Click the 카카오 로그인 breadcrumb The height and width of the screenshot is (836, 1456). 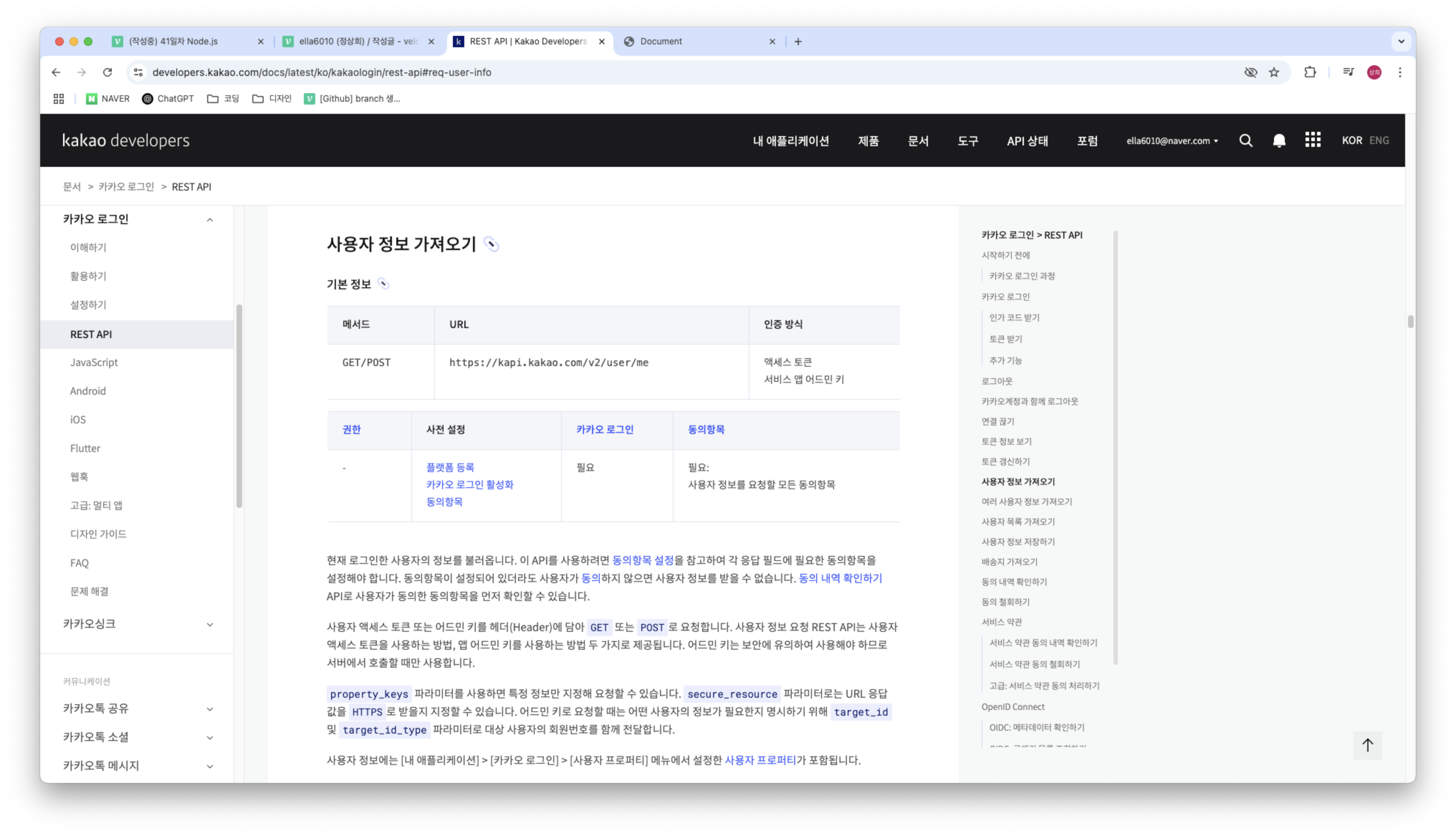coord(126,187)
